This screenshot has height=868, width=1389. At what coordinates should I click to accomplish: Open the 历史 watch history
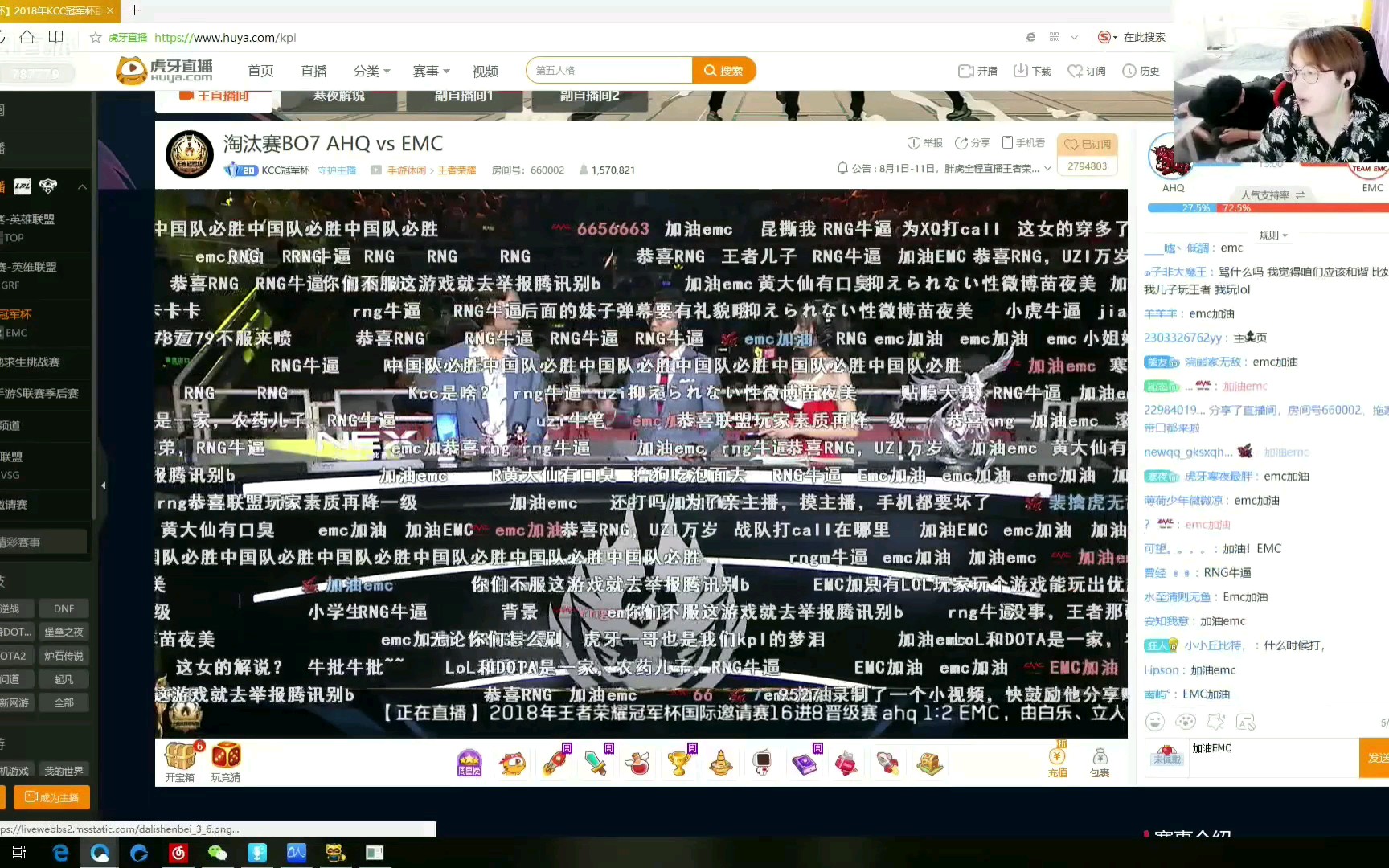click(x=1141, y=71)
